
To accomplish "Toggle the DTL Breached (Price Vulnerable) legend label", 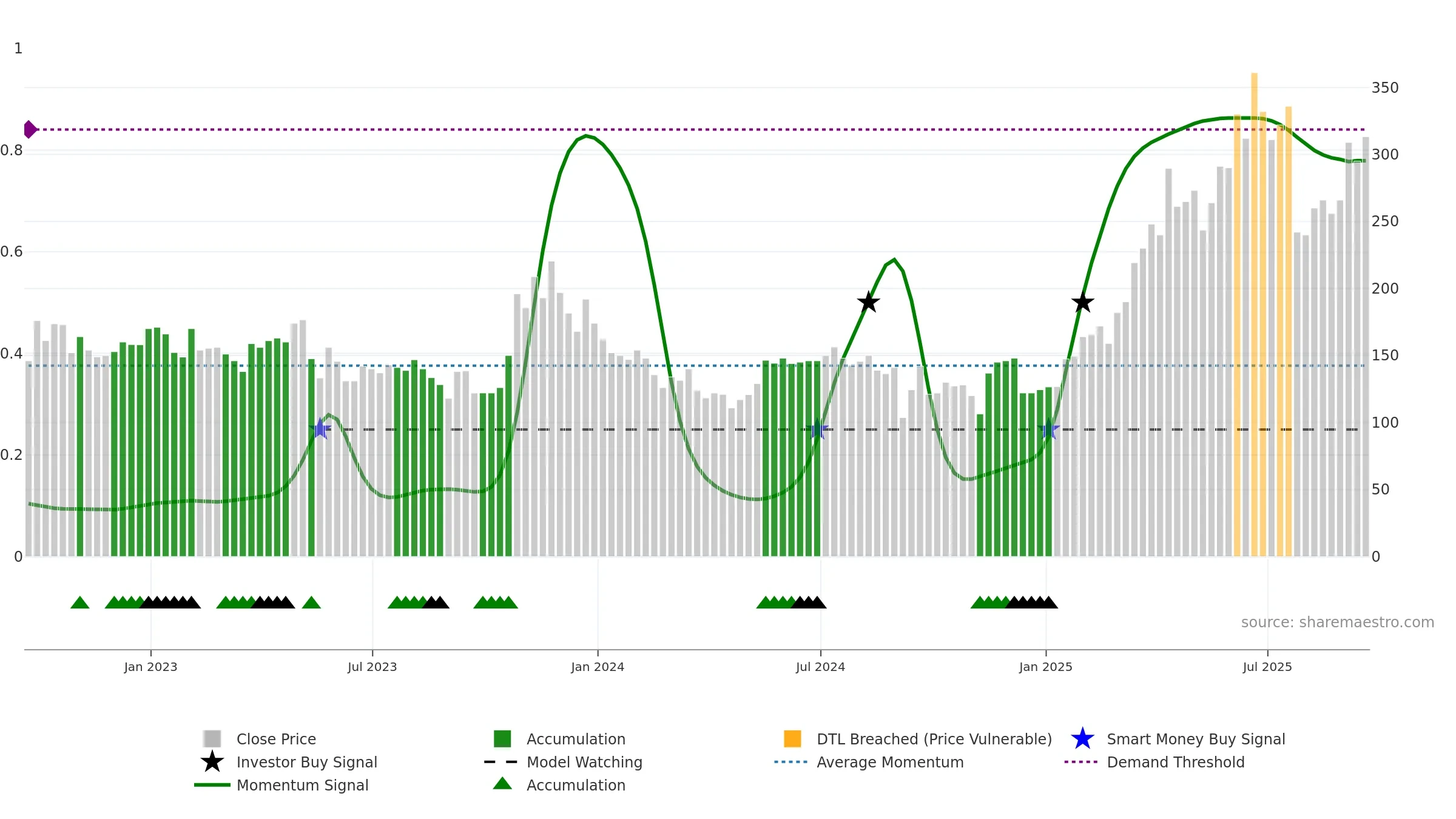I will coord(934,739).
